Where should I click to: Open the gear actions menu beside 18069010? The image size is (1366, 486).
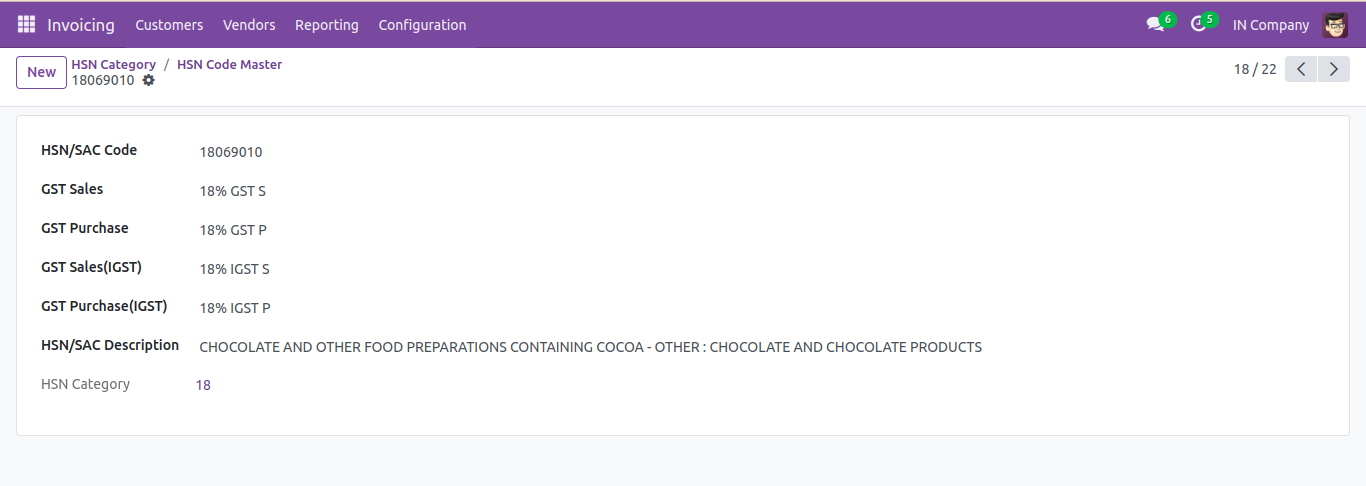click(x=148, y=80)
